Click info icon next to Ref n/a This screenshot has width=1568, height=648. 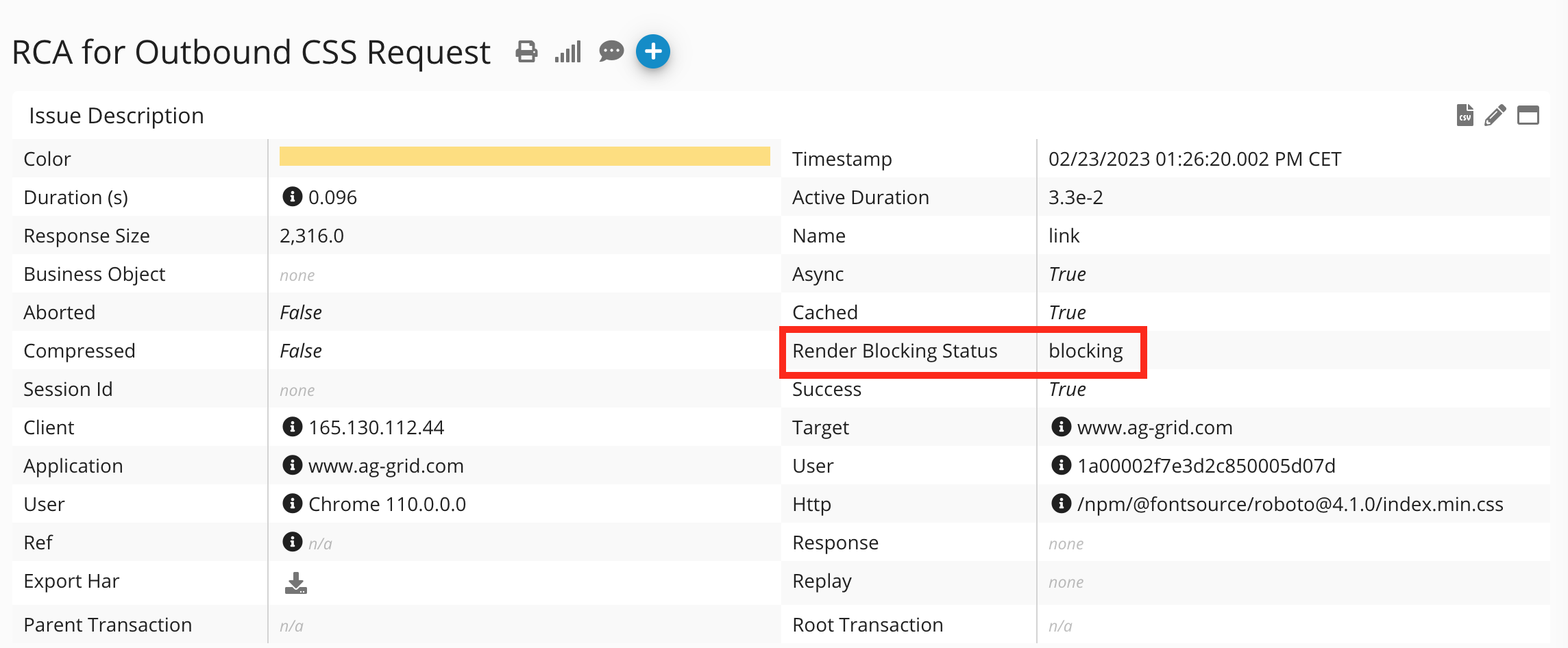coord(293,542)
